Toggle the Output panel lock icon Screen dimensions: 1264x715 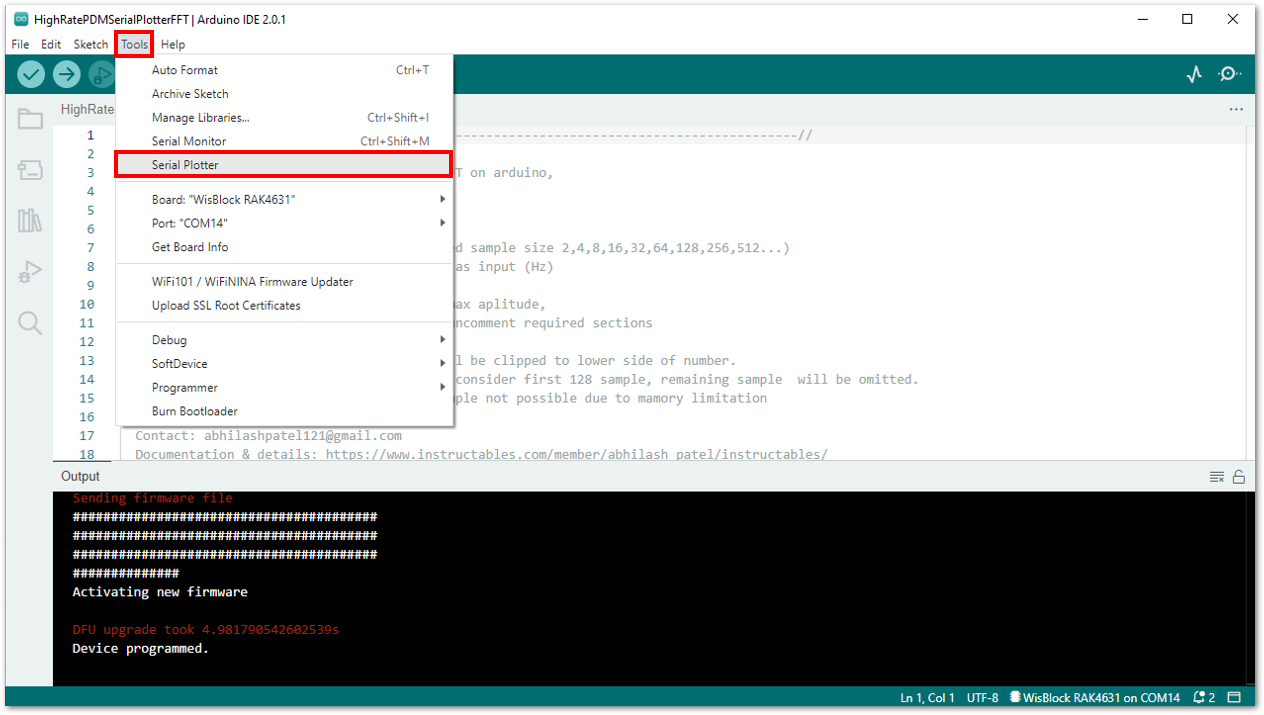pos(1239,477)
